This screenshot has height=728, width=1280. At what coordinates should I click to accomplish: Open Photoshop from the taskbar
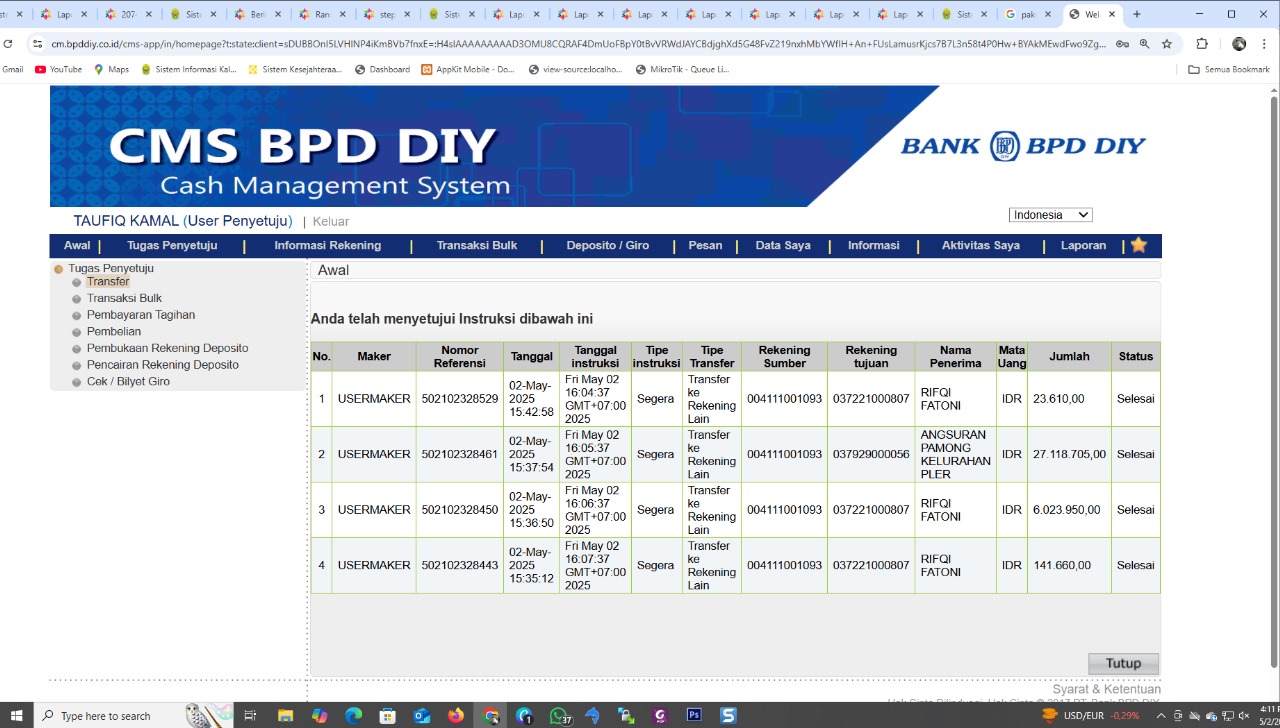(694, 715)
